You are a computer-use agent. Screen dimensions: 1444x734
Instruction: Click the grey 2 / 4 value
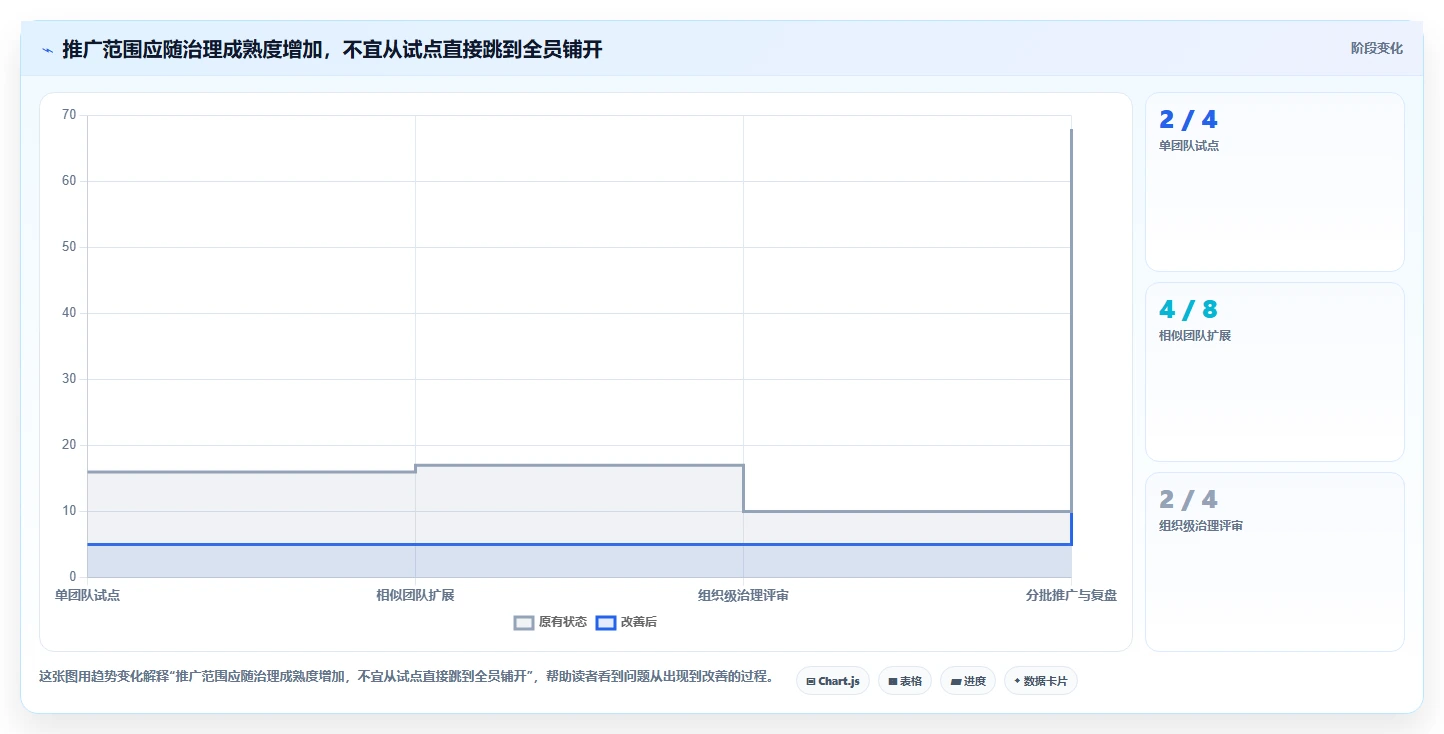[1188, 500]
